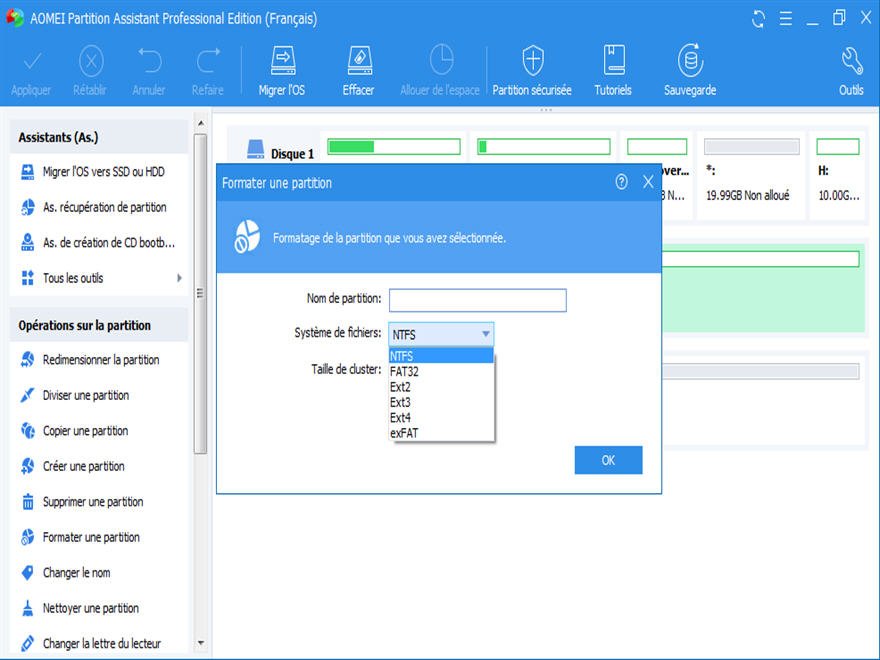Select second partition usage bar on Disque 1
880x660 pixels.
click(543, 147)
